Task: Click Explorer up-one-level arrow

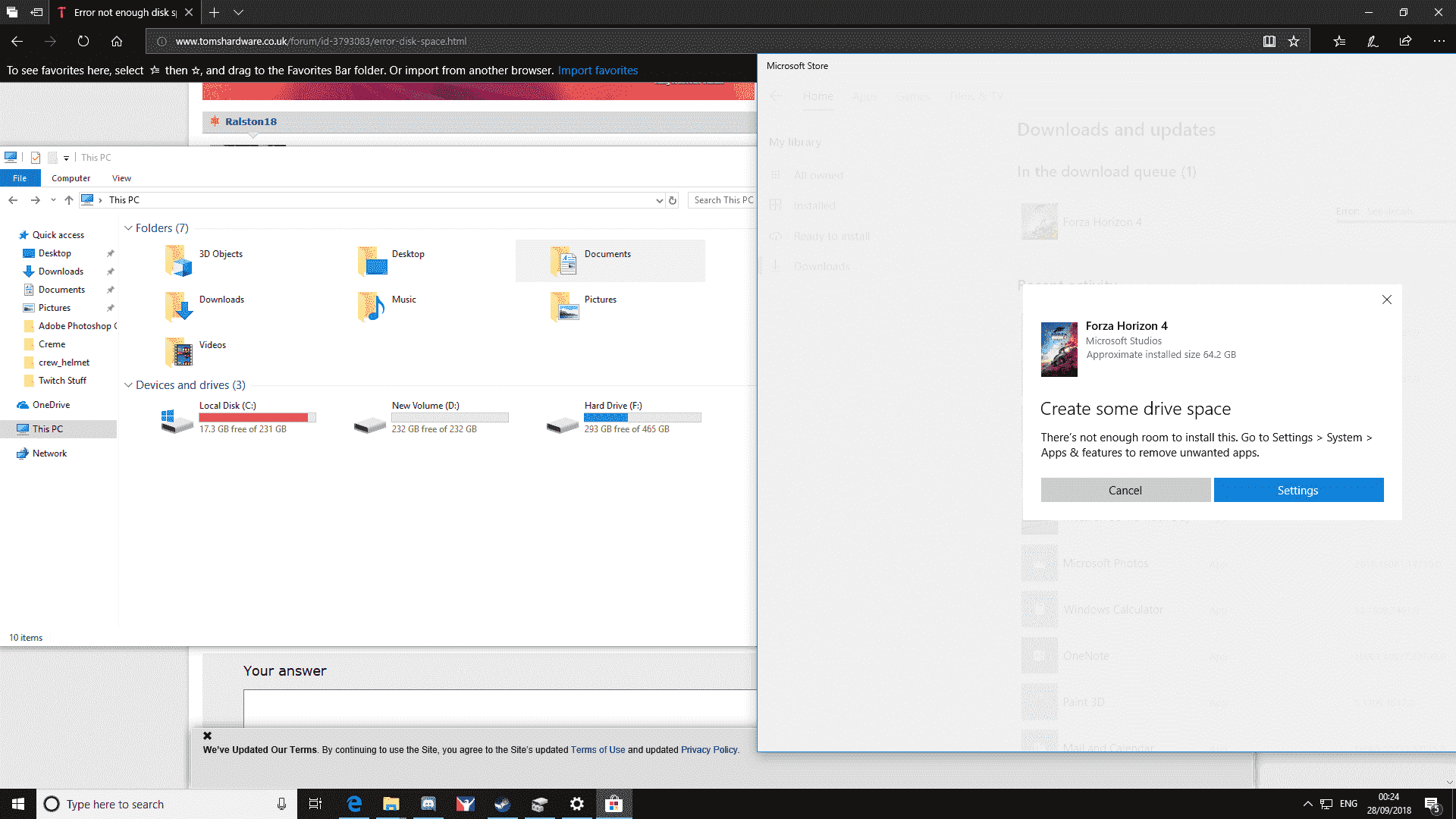Action: click(69, 200)
